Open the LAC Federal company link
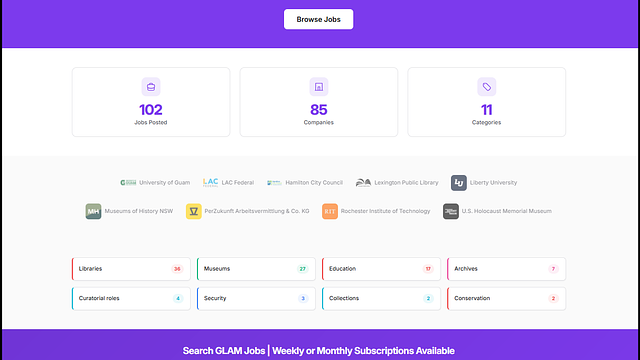The height and width of the screenshot is (360, 640). [x=238, y=182]
